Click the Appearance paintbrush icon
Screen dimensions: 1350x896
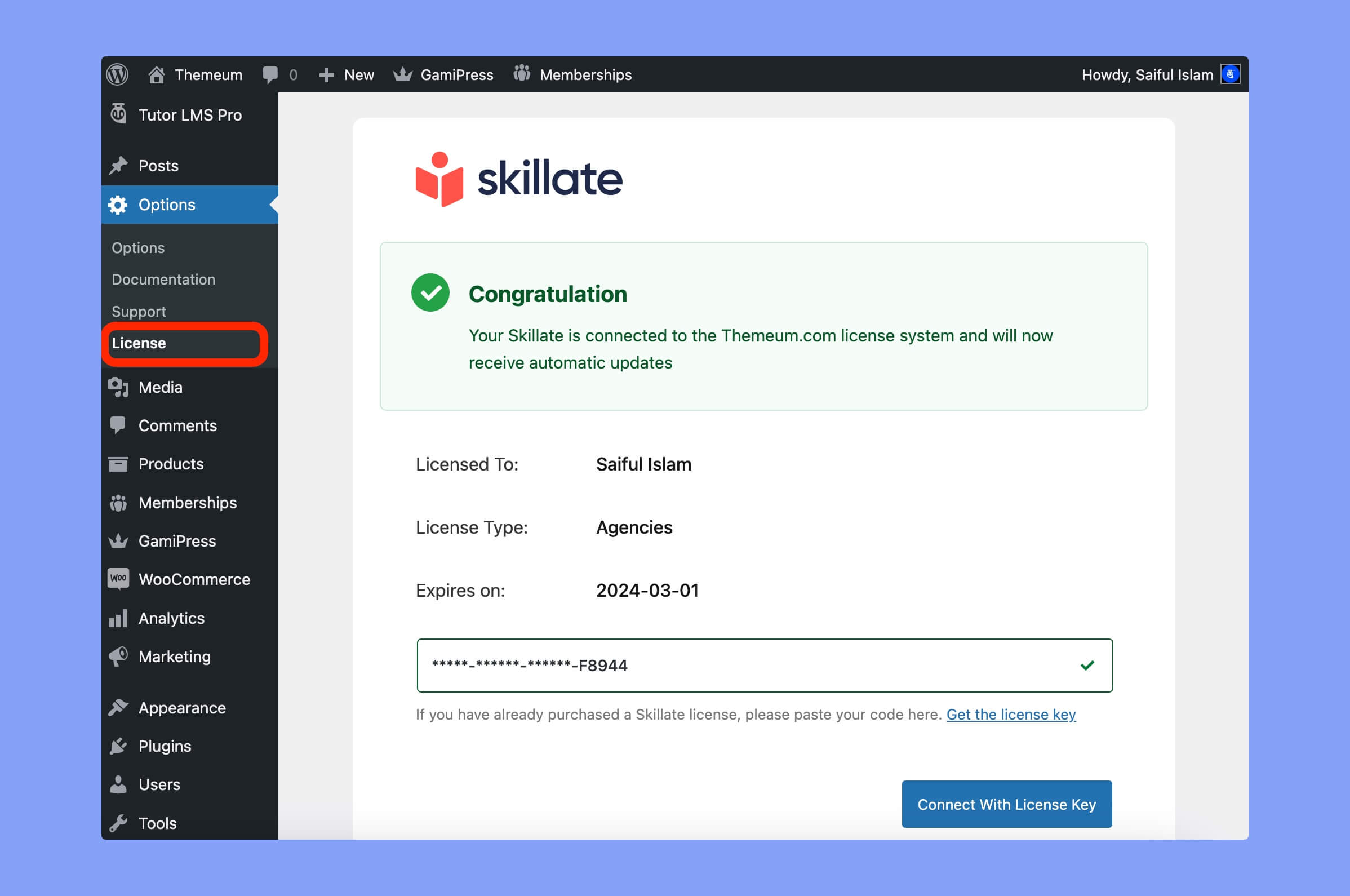pos(118,707)
